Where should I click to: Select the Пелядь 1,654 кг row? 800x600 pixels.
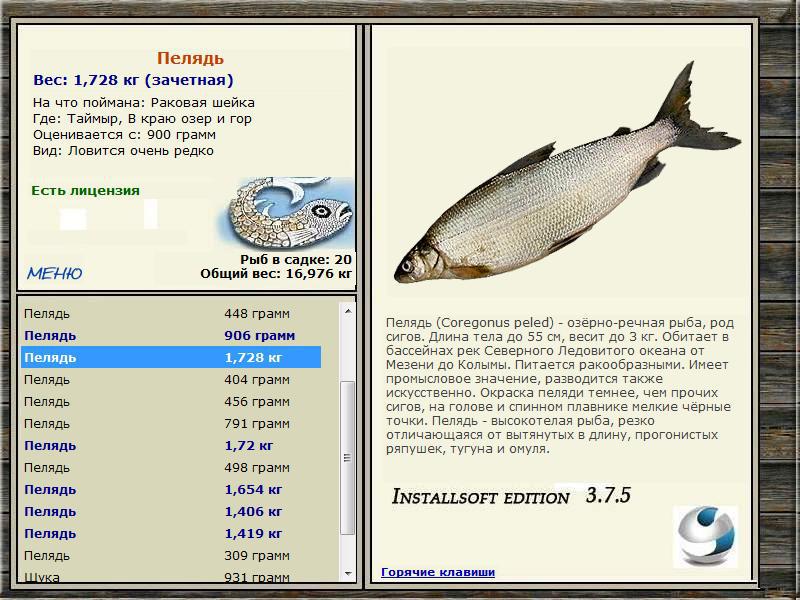171,489
